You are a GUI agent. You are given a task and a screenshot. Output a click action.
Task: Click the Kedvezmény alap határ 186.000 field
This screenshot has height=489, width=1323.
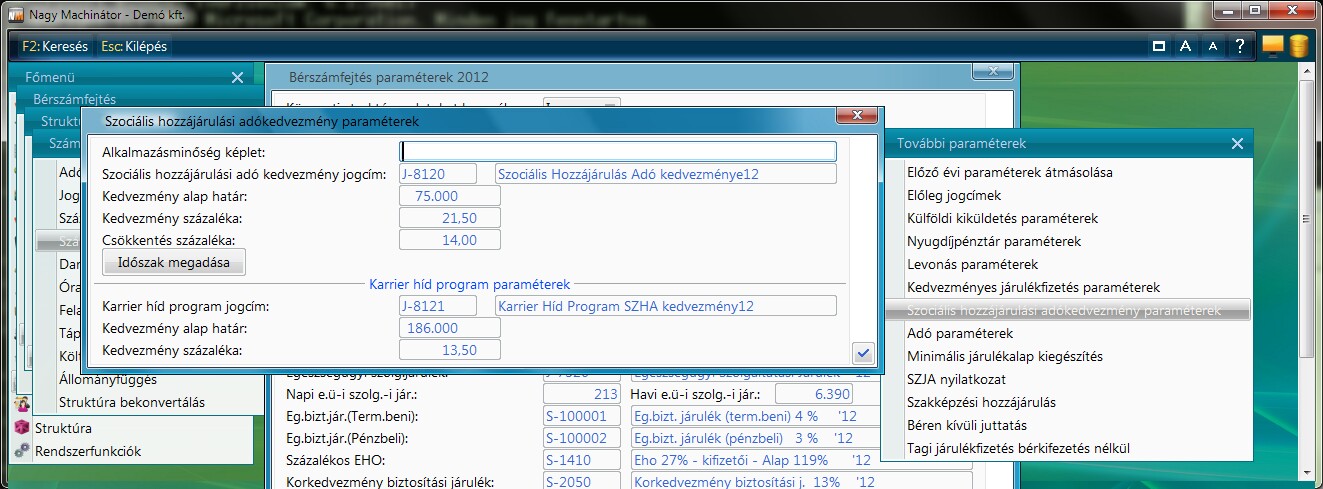(449, 328)
